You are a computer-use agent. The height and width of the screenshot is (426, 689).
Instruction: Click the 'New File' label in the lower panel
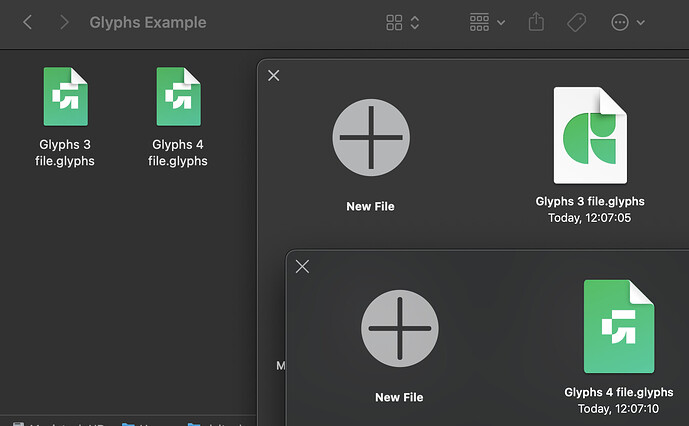[x=399, y=397]
